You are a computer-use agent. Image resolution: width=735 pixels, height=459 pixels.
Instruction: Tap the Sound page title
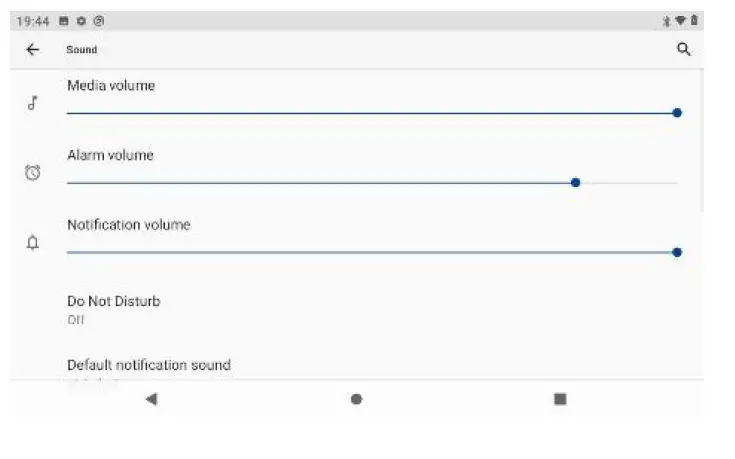click(82, 50)
